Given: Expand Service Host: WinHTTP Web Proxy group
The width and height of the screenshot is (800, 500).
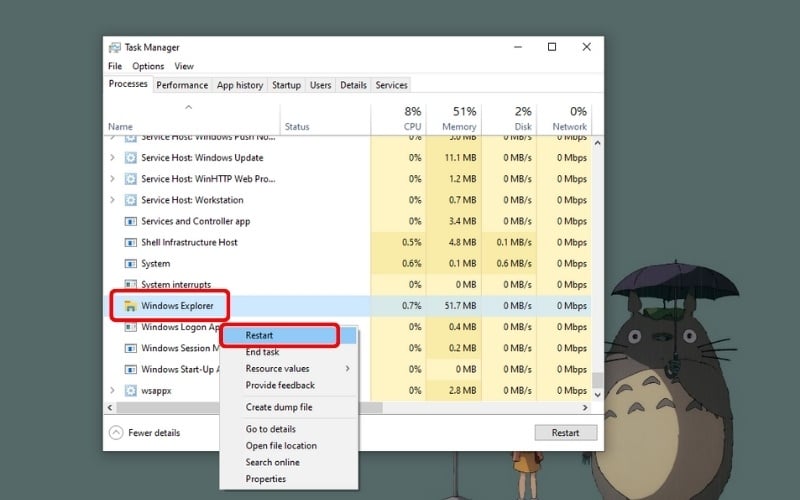Looking at the screenshot, I should tap(112, 179).
